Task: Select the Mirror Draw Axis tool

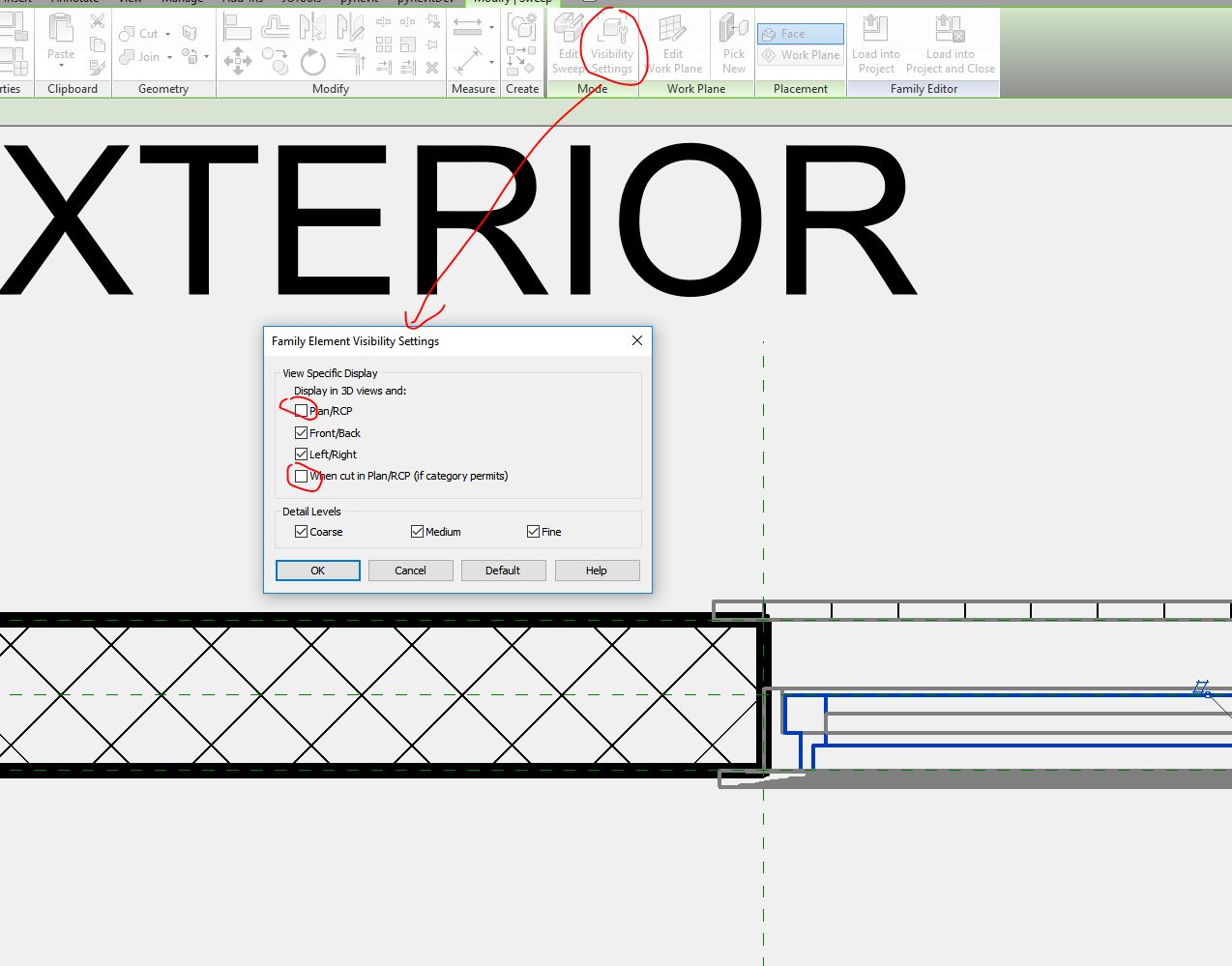Action: 349,26
